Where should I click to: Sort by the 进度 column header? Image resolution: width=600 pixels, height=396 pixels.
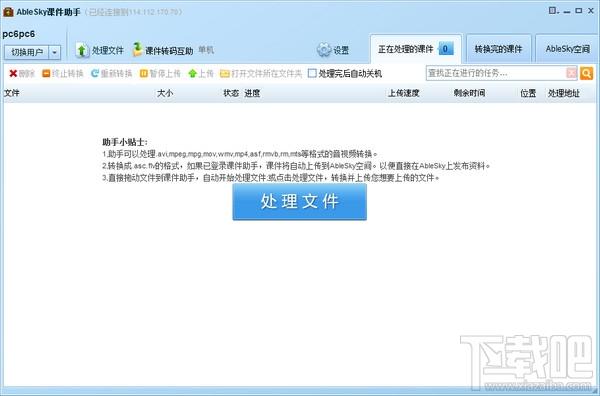pyautogui.click(x=252, y=93)
